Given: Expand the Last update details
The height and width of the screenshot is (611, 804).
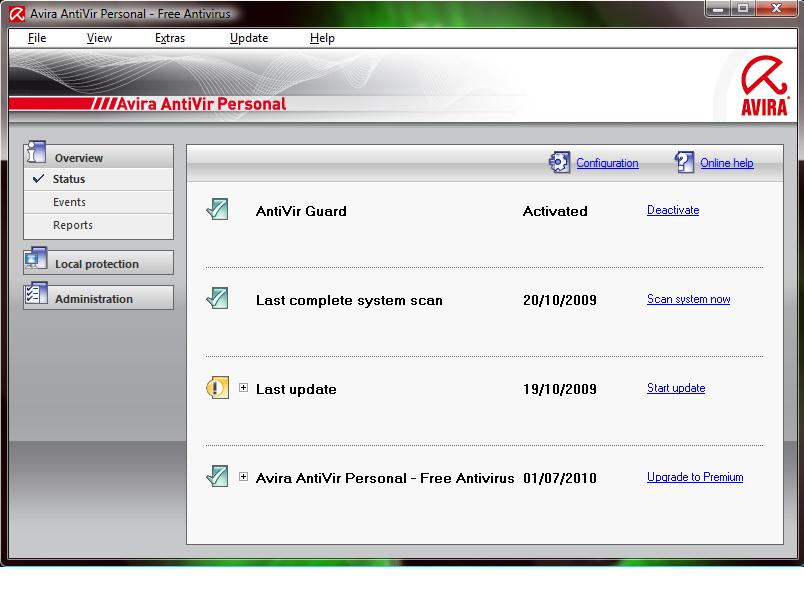Looking at the screenshot, I should click(244, 388).
